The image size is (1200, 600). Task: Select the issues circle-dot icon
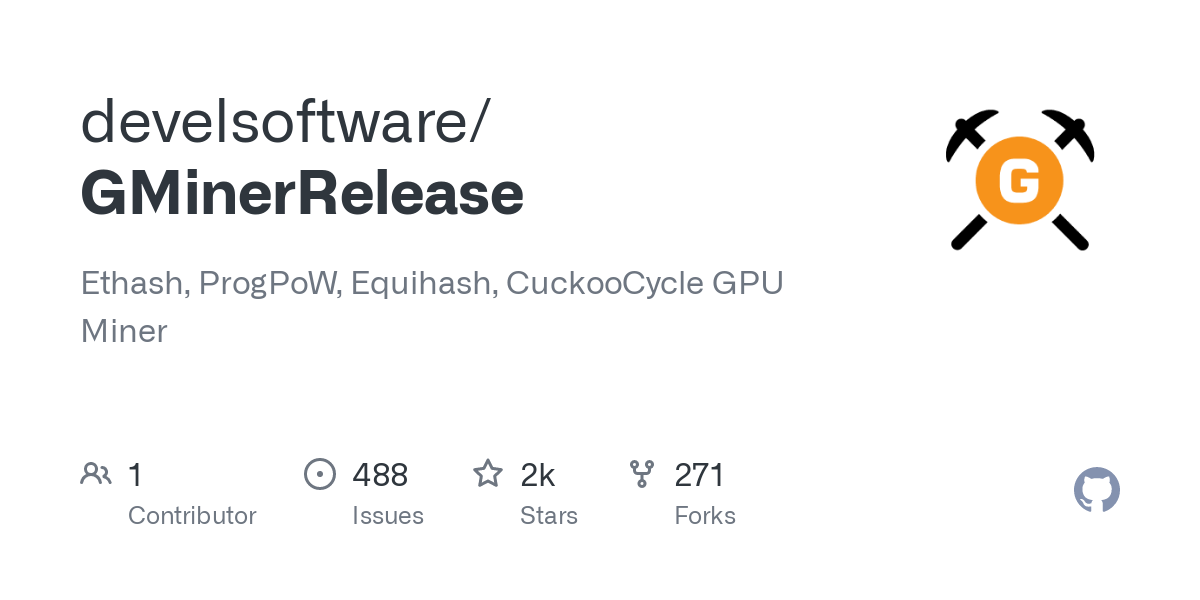pos(320,474)
